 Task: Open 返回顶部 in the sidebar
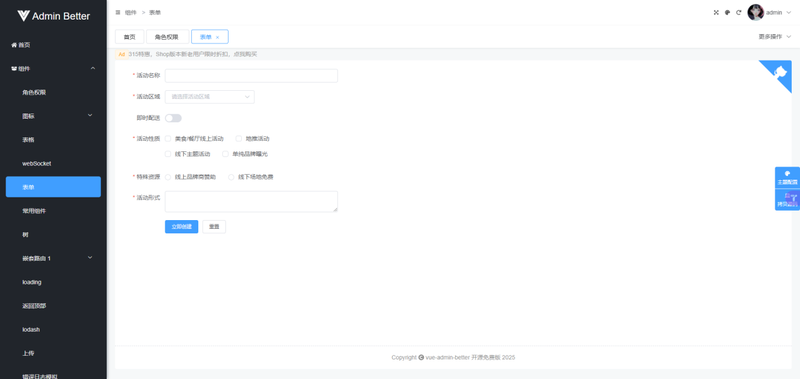pos(53,306)
